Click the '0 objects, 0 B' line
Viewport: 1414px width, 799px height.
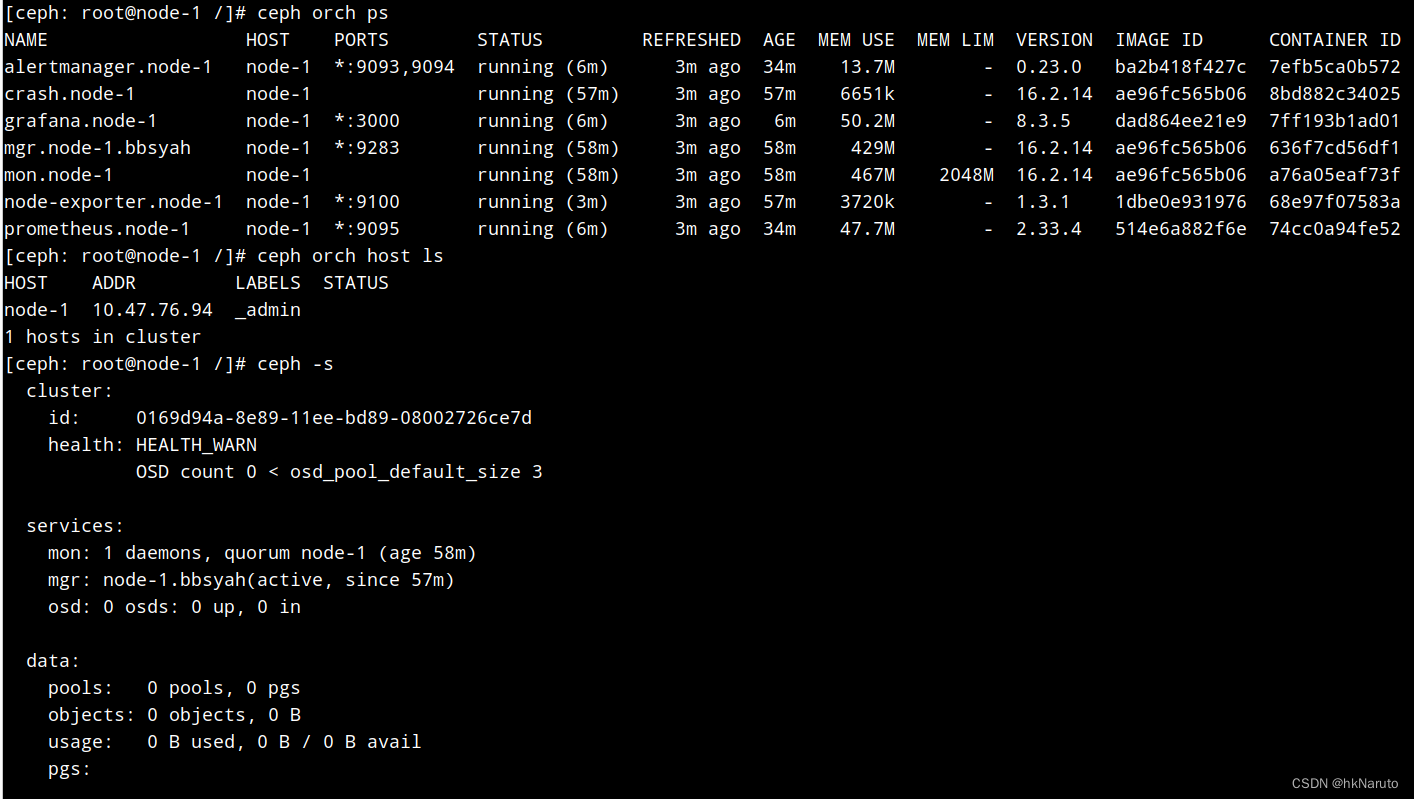click(224, 715)
